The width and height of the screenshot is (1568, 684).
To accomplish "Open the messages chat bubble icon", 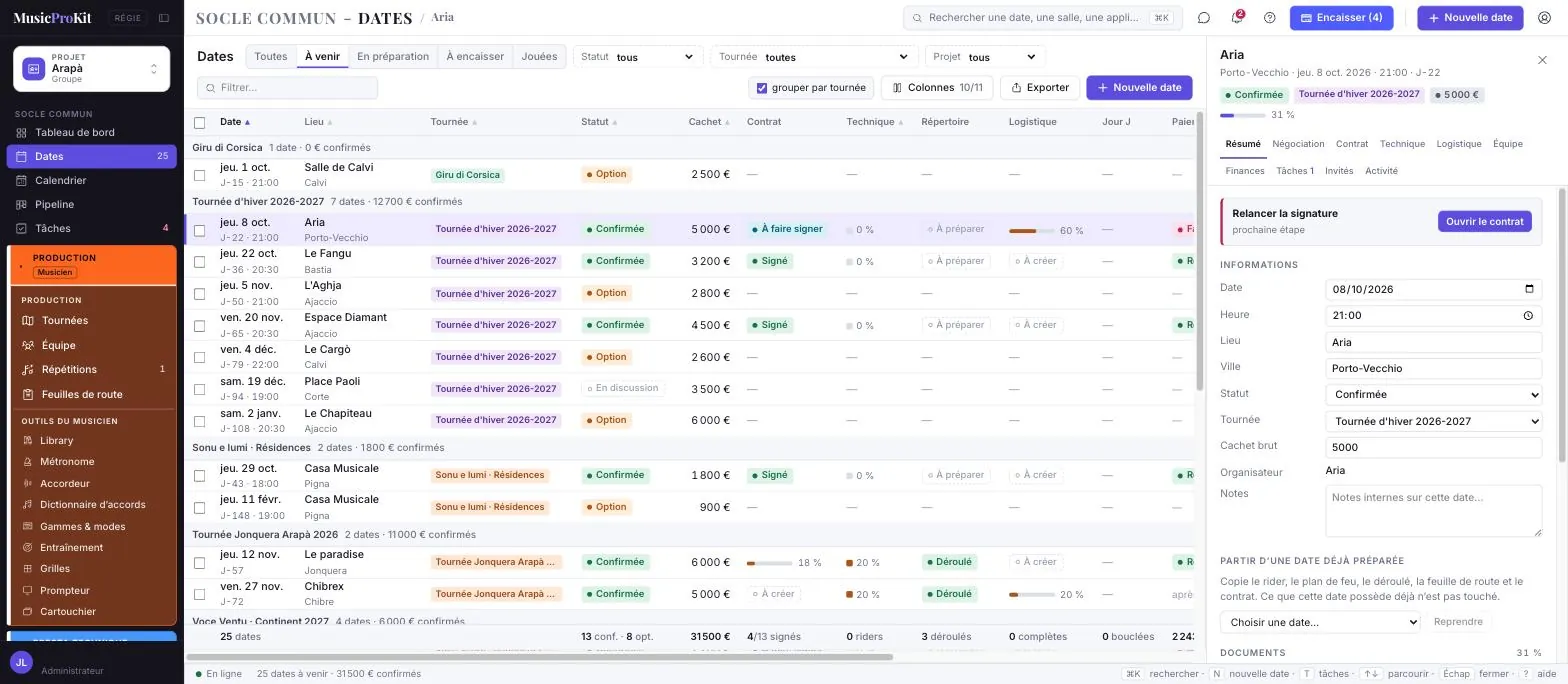I will coord(1204,18).
